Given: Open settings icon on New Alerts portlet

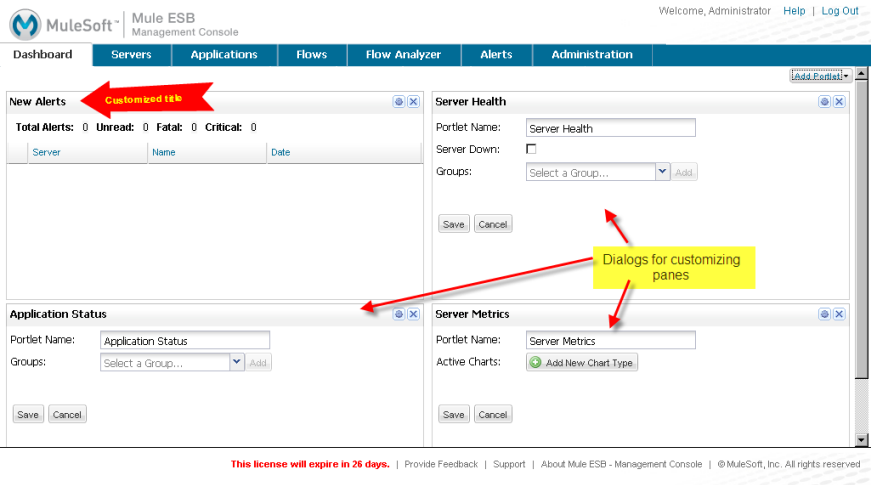Looking at the screenshot, I should [x=398, y=101].
